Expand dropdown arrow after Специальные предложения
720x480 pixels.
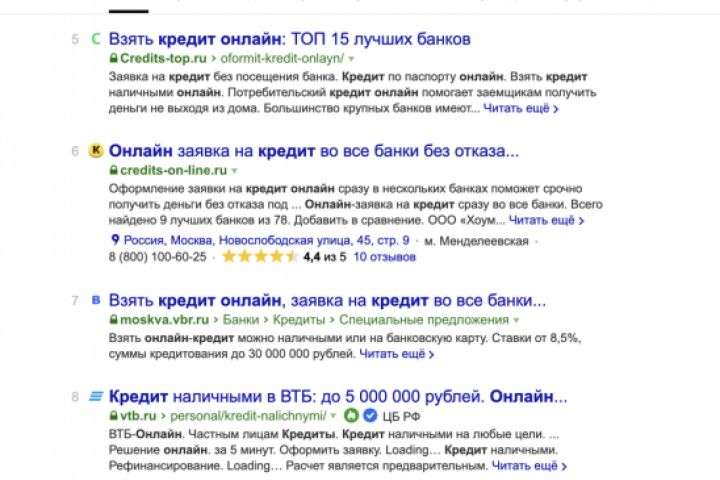click(x=516, y=320)
